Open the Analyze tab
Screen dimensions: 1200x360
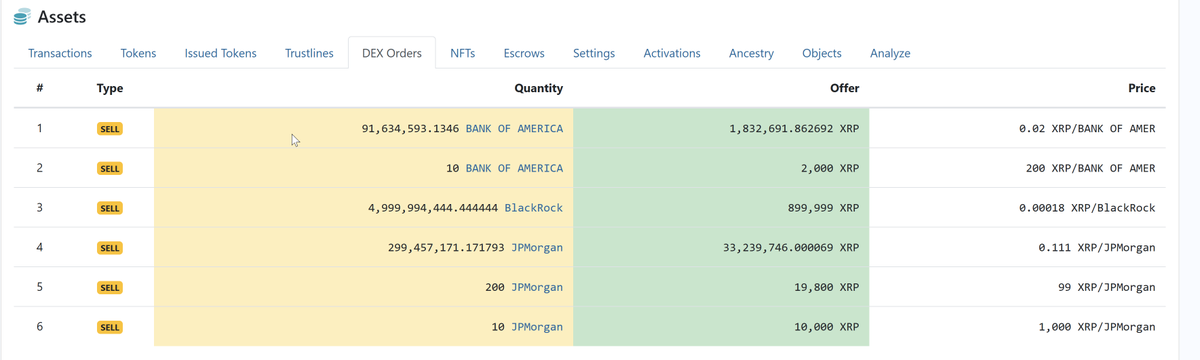click(890, 53)
